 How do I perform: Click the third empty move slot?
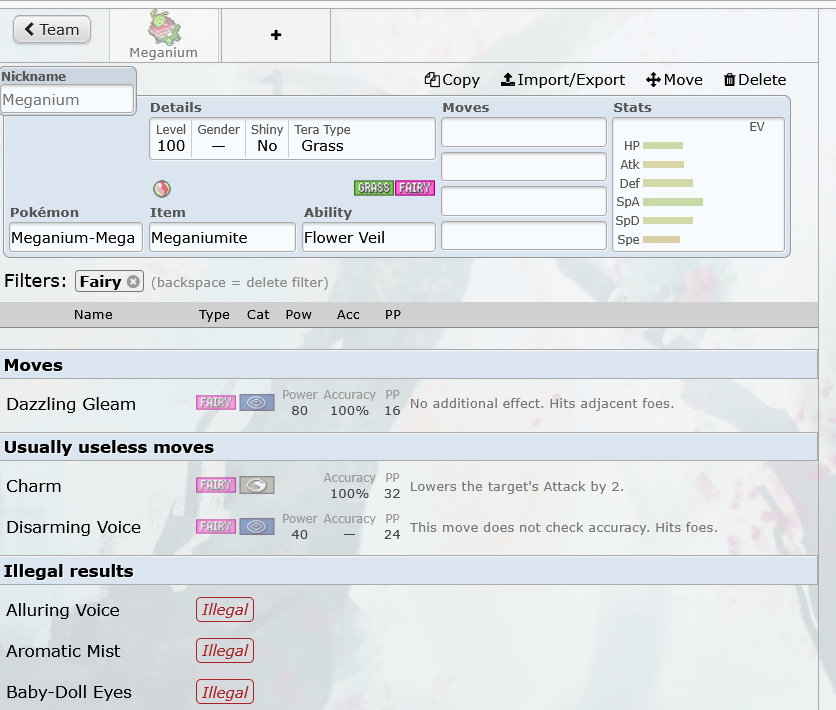tap(524, 201)
